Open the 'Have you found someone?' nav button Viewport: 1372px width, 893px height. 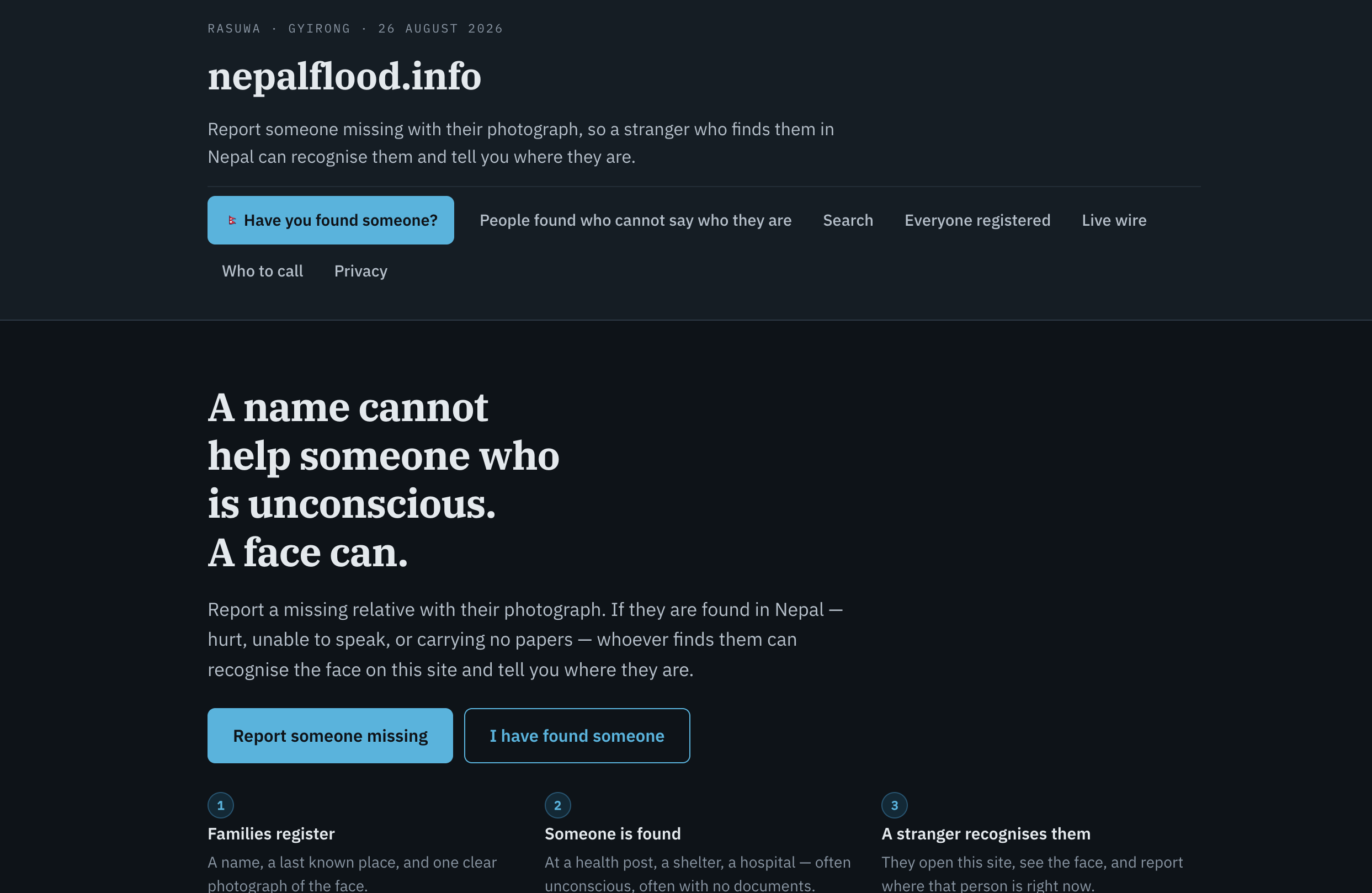pyautogui.click(x=331, y=220)
